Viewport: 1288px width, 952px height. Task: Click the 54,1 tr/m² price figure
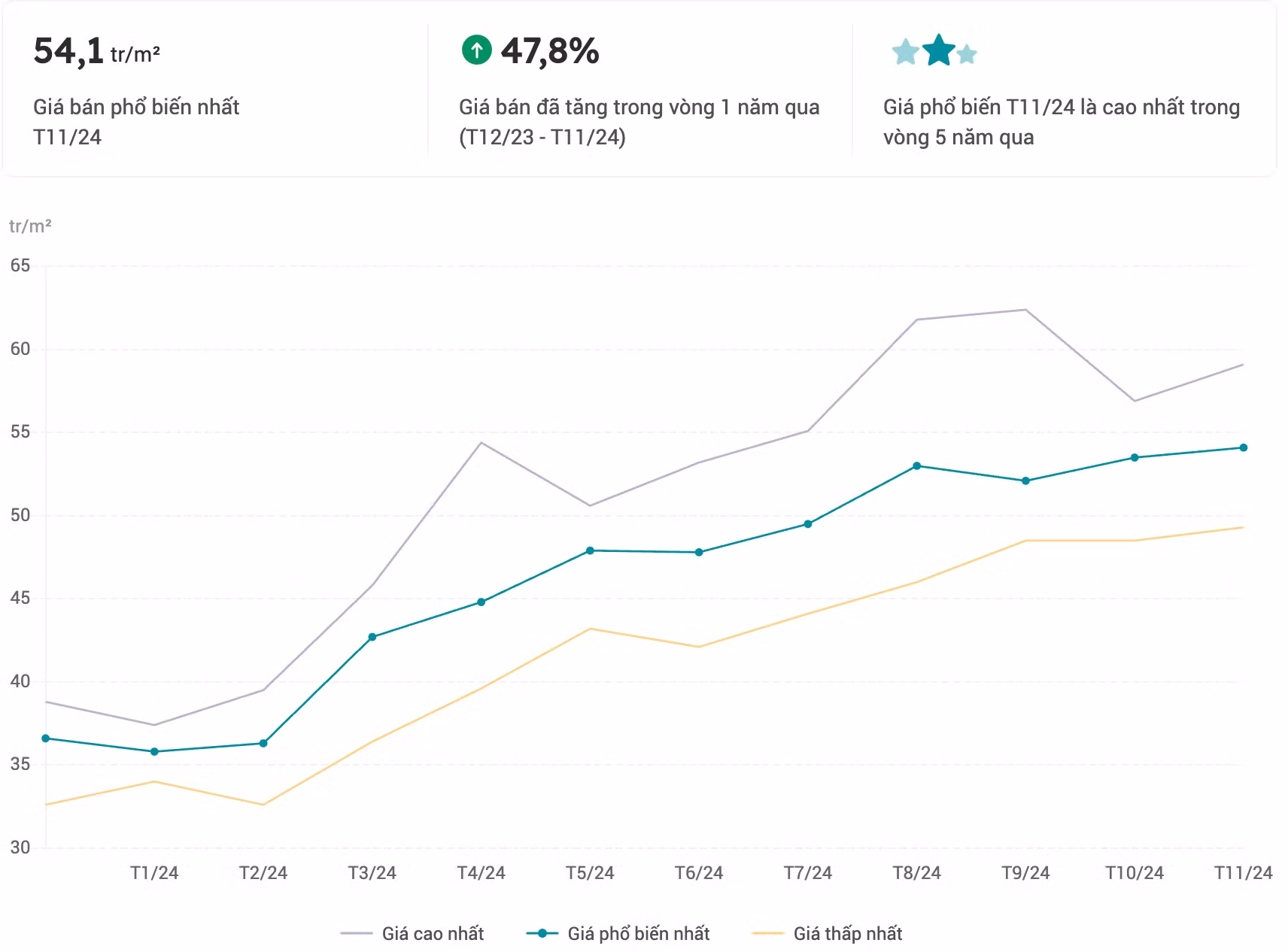pyautogui.click(x=96, y=52)
